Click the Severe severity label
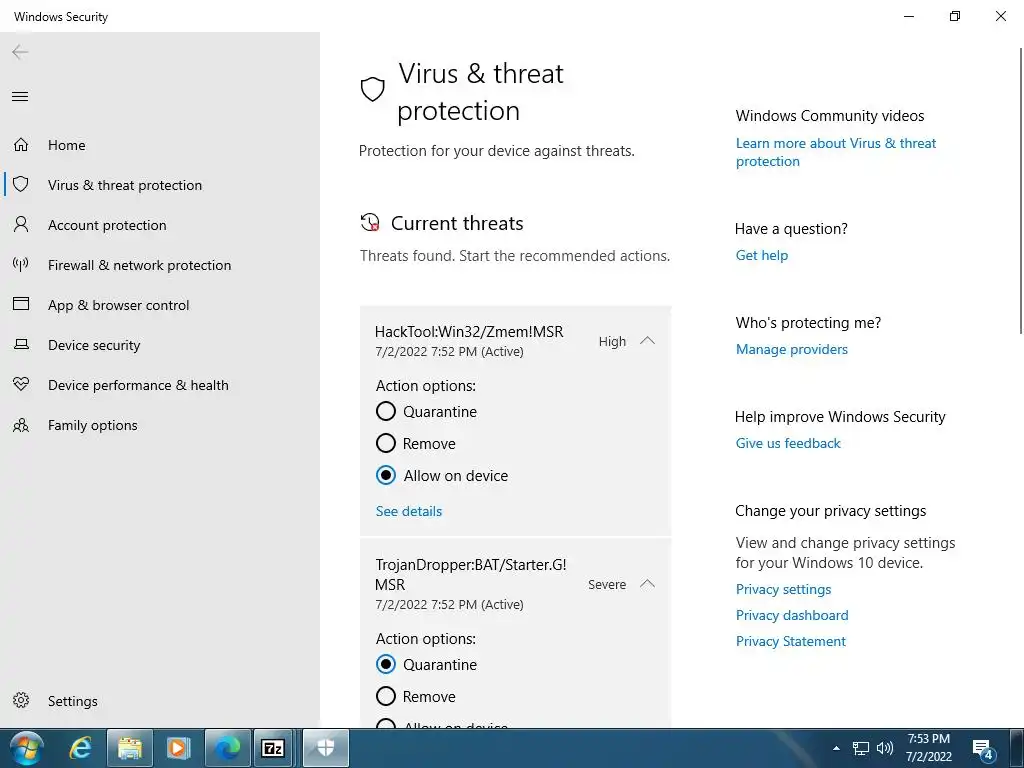Screen dimensions: 1024x768 (x=607, y=584)
